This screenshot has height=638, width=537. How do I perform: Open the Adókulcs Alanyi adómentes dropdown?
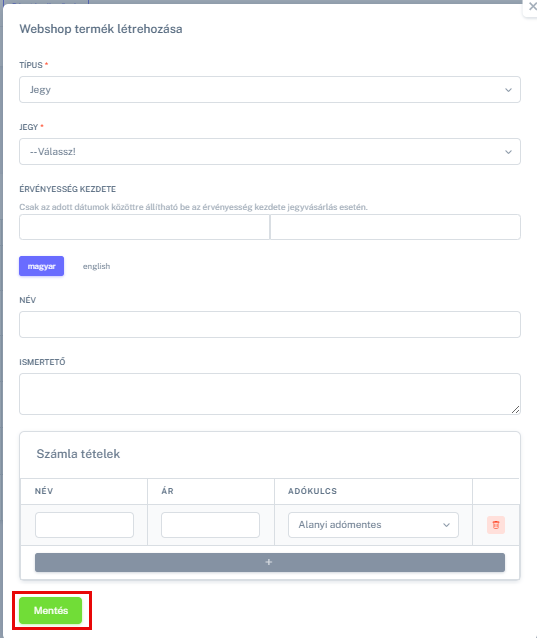click(x=373, y=525)
